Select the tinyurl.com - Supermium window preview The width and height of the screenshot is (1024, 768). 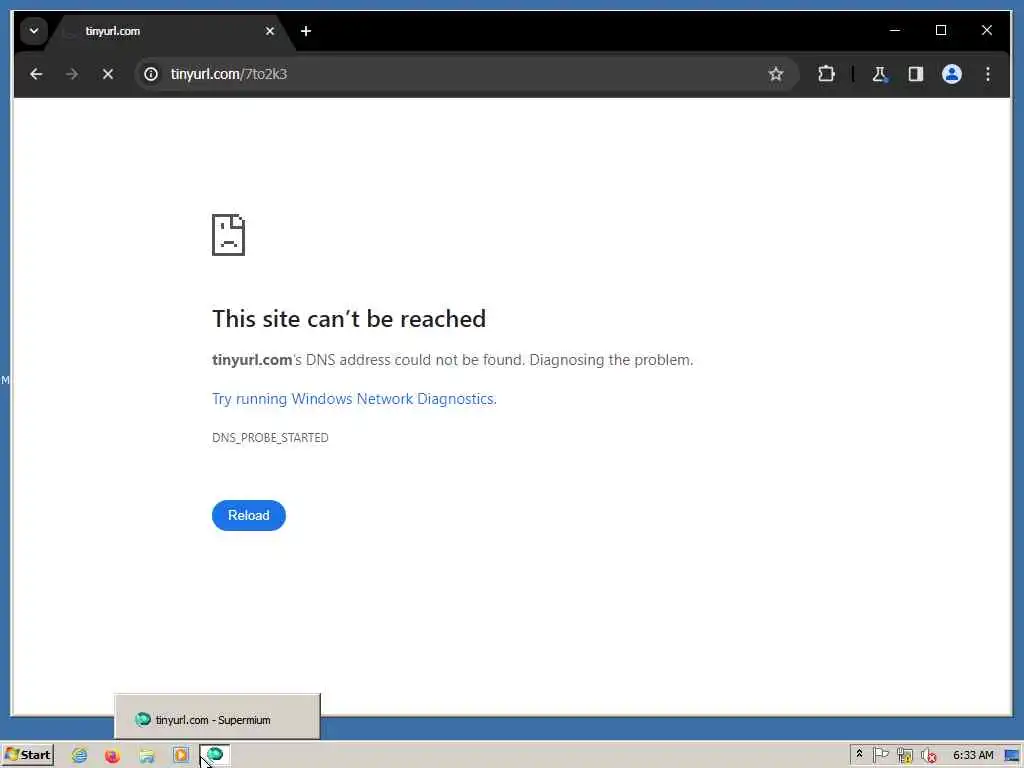click(x=217, y=717)
